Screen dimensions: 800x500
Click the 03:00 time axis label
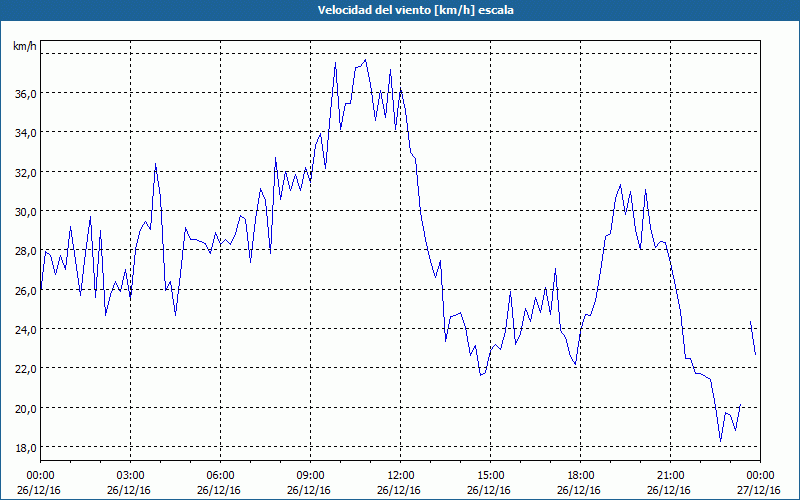pyautogui.click(x=131, y=476)
